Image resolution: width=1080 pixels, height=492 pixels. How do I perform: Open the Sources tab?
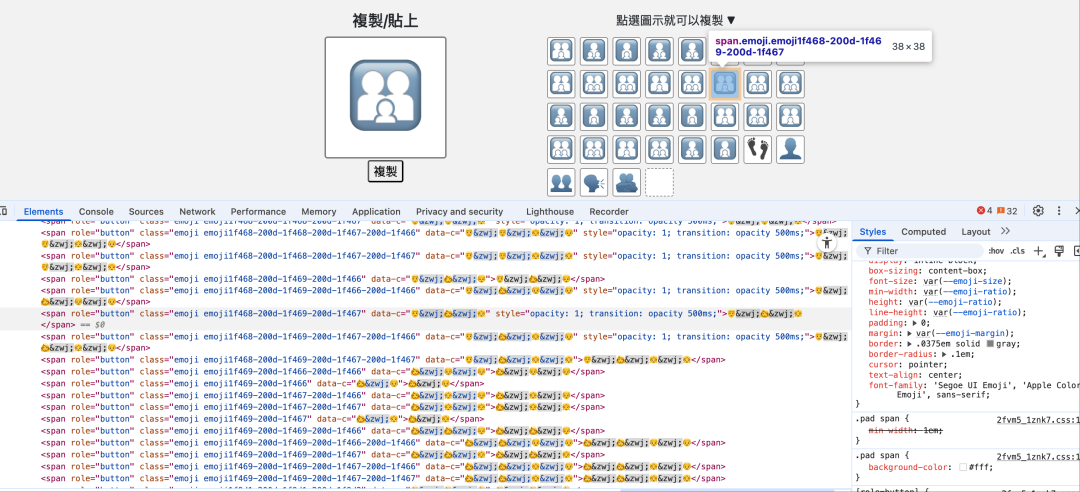pos(146,212)
